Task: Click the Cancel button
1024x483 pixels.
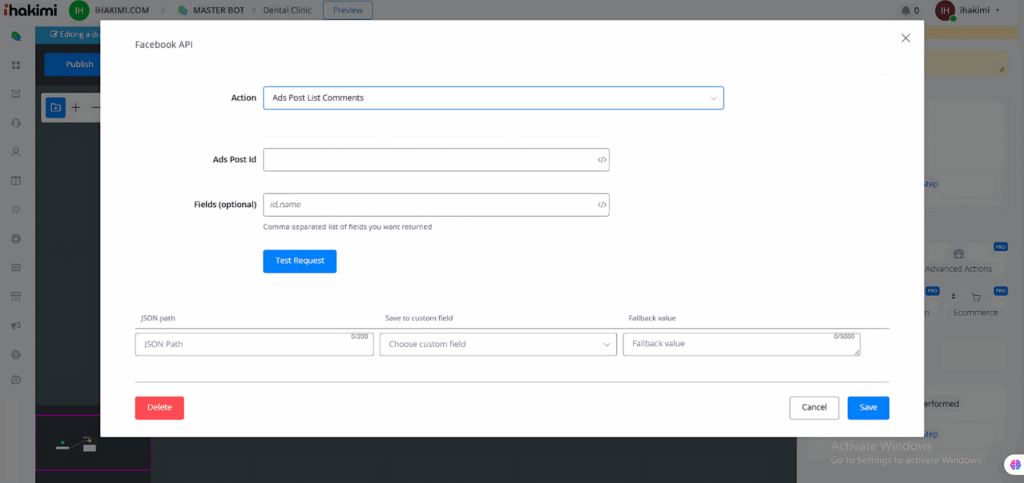Action: click(813, 407)
